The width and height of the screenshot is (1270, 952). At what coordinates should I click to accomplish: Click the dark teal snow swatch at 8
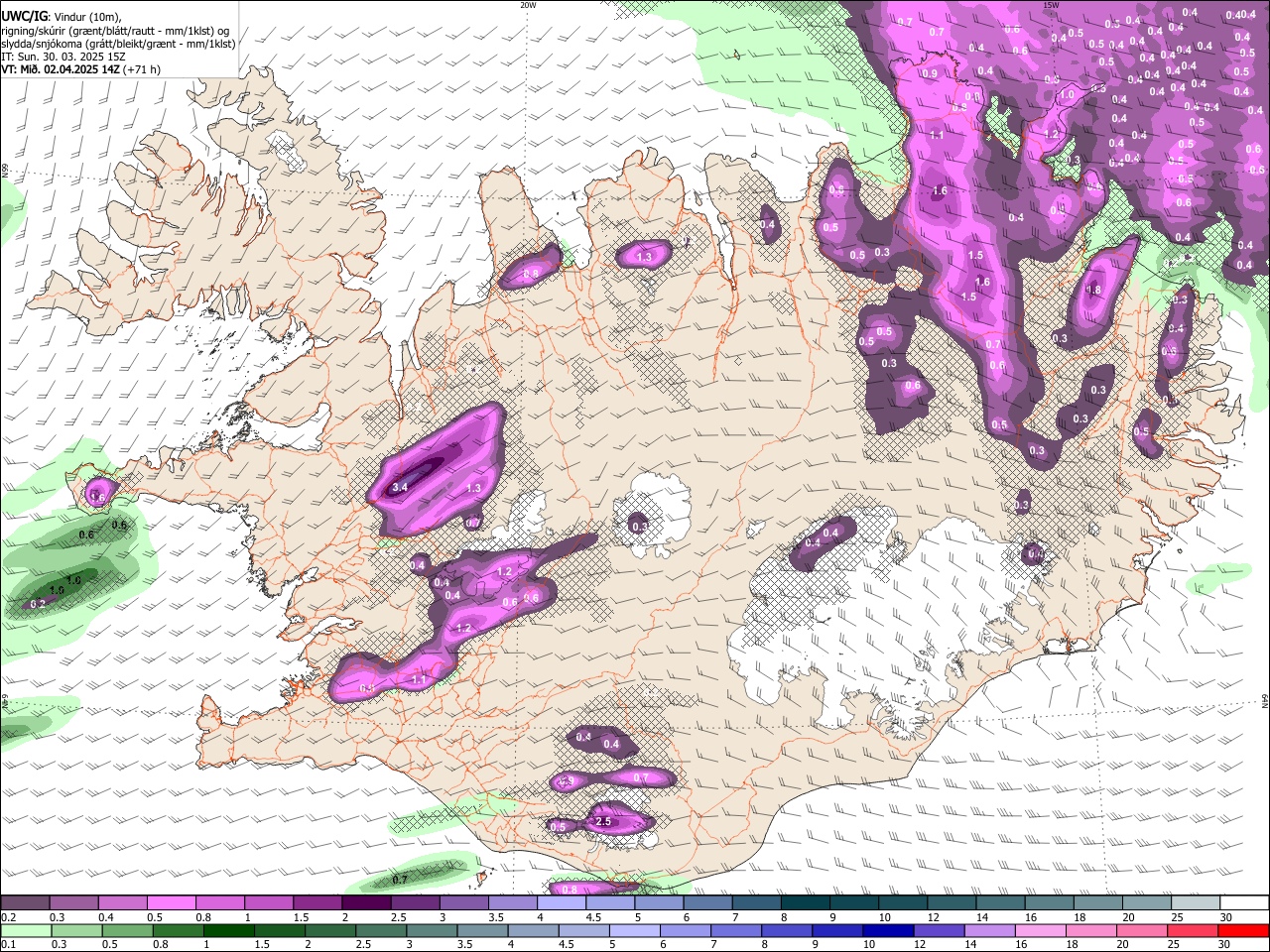click(805, 903)
